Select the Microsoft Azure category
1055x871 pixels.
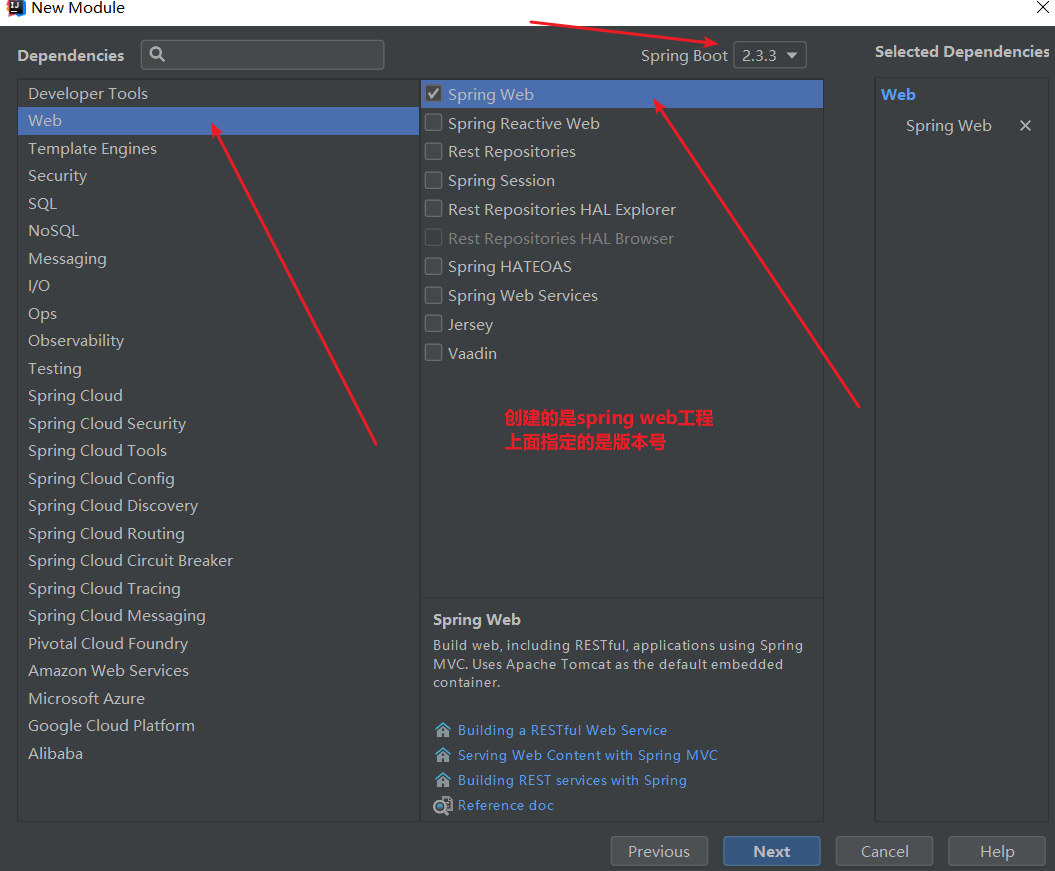[x=219, y=698]
